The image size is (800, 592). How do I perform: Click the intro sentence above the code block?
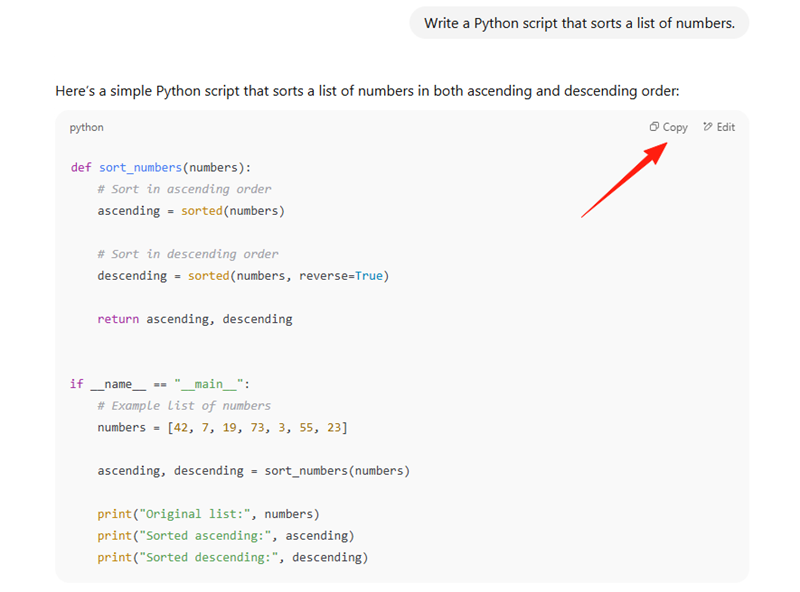coord(367,91)
